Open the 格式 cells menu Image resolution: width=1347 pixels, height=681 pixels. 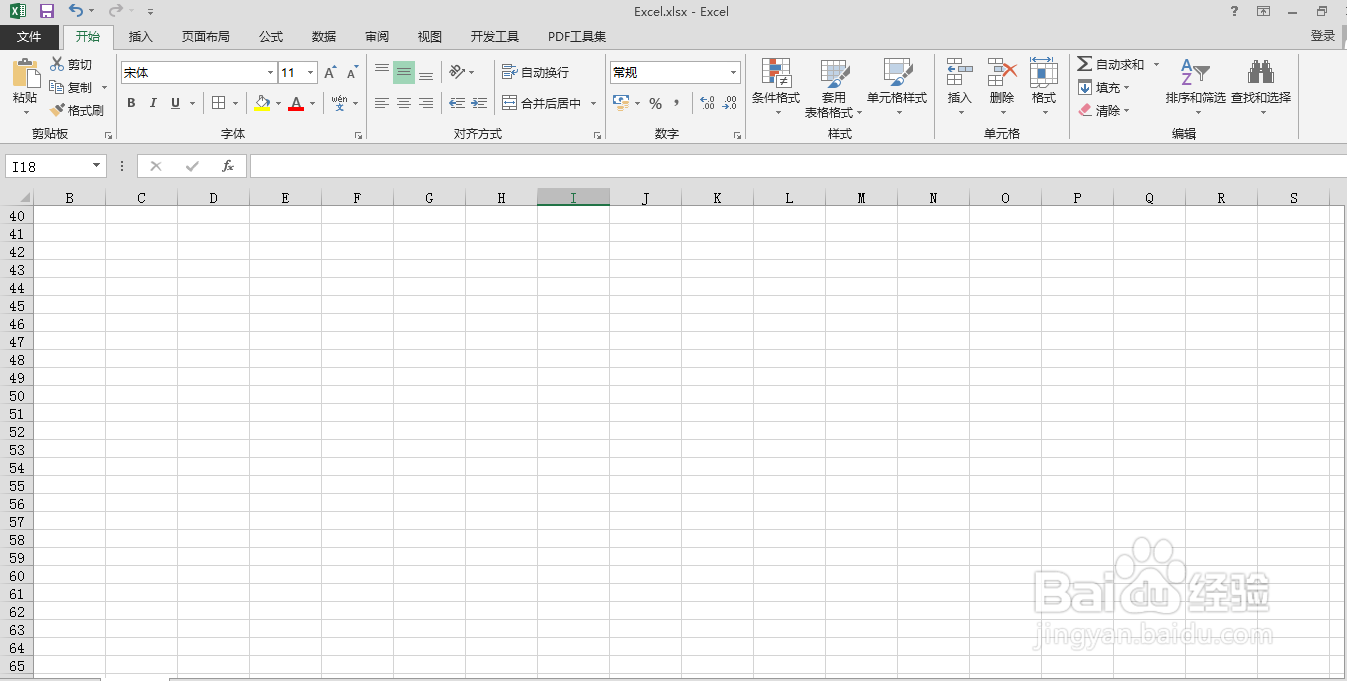[x=1044, y=86]
